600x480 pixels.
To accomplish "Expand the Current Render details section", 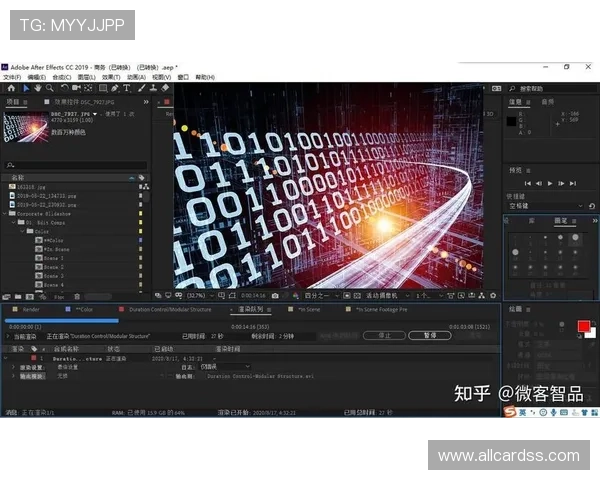I will [8, 336].
